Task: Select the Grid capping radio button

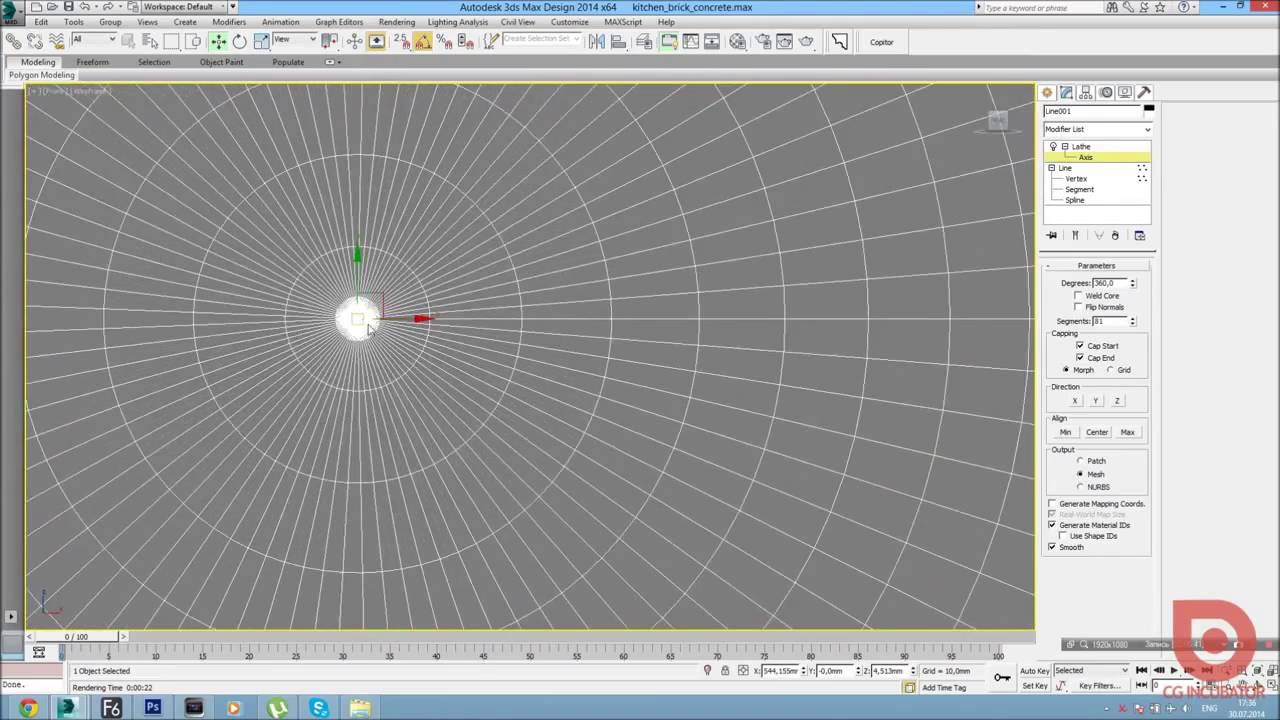Action: [x=1110, y=370]
